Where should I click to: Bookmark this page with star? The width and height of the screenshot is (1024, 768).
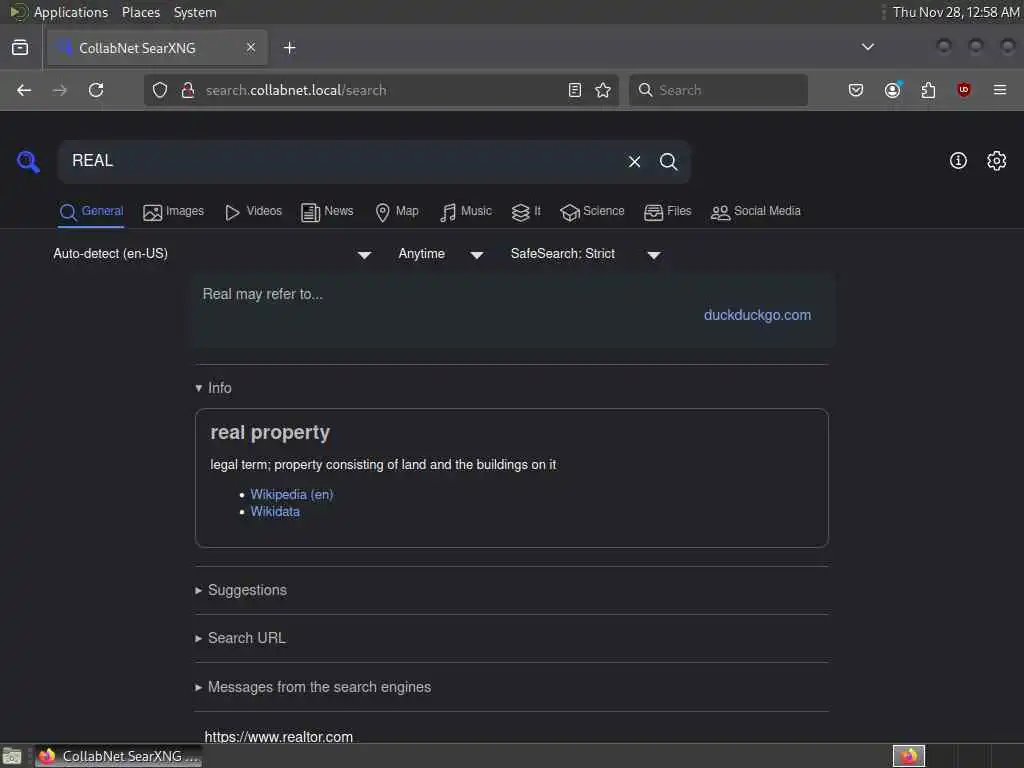pyautogui.click(x=603, y=90)
